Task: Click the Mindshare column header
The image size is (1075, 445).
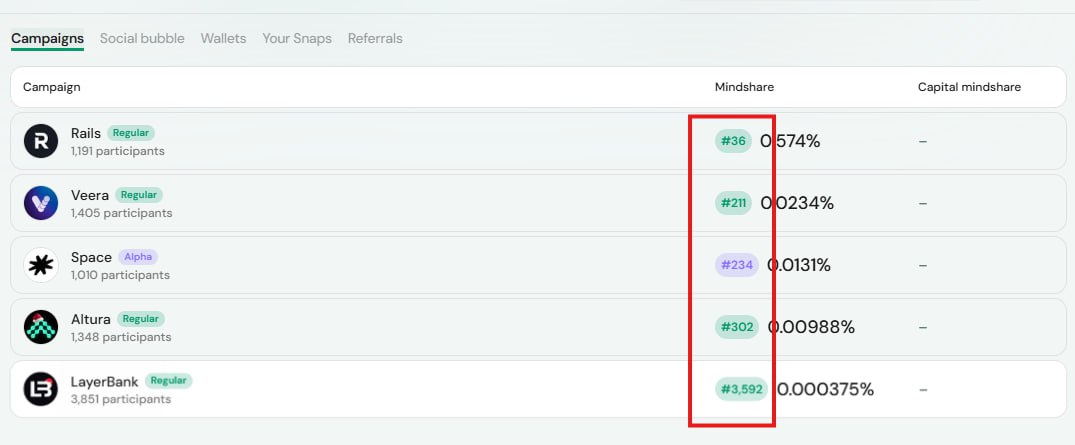Action: pyautogui.click(x=745, y=87)
